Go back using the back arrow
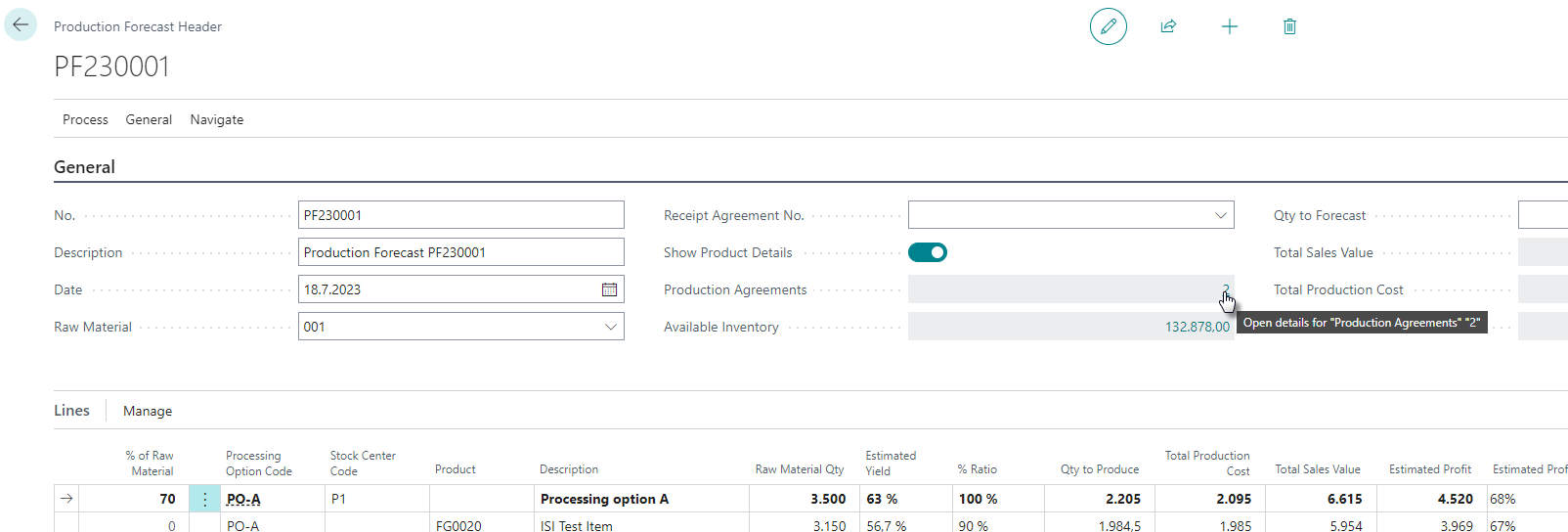The image size is (1568, 532). (21, 24)
